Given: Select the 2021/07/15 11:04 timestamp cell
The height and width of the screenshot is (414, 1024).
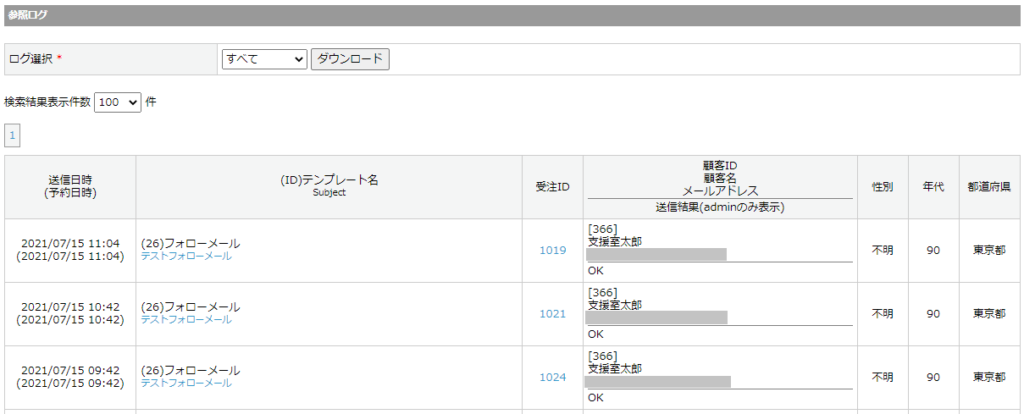Looking at the screenshot, I should click(71, 250).
